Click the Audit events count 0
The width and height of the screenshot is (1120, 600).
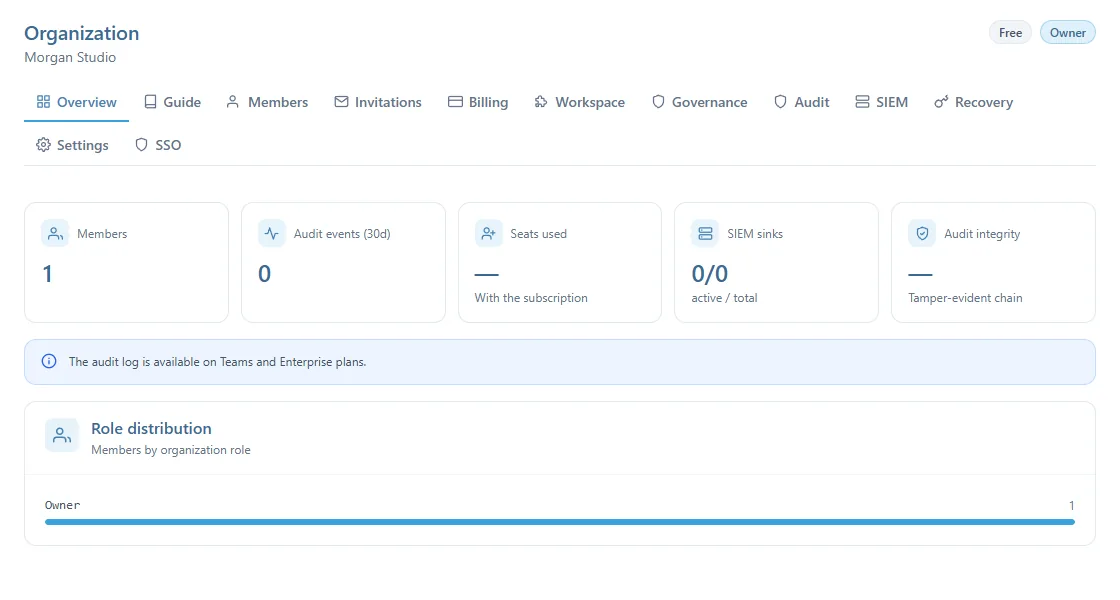(264, 274)
